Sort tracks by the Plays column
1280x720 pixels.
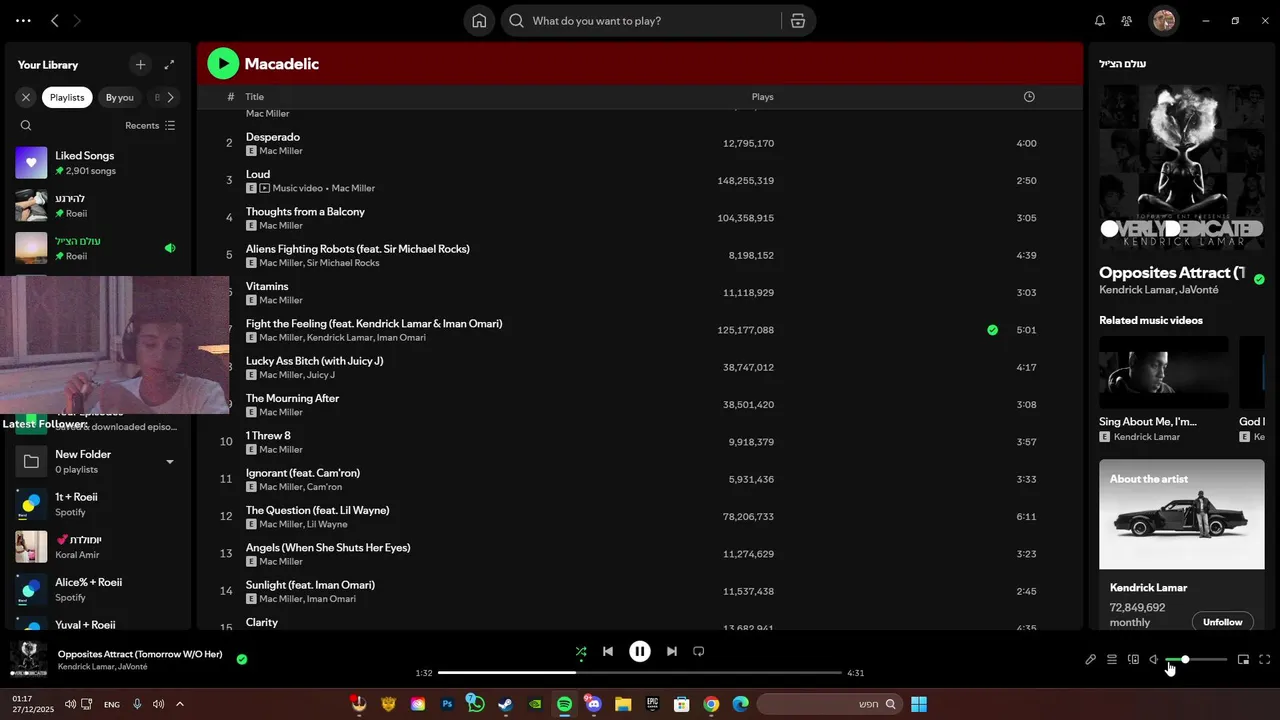coord(762,97)
